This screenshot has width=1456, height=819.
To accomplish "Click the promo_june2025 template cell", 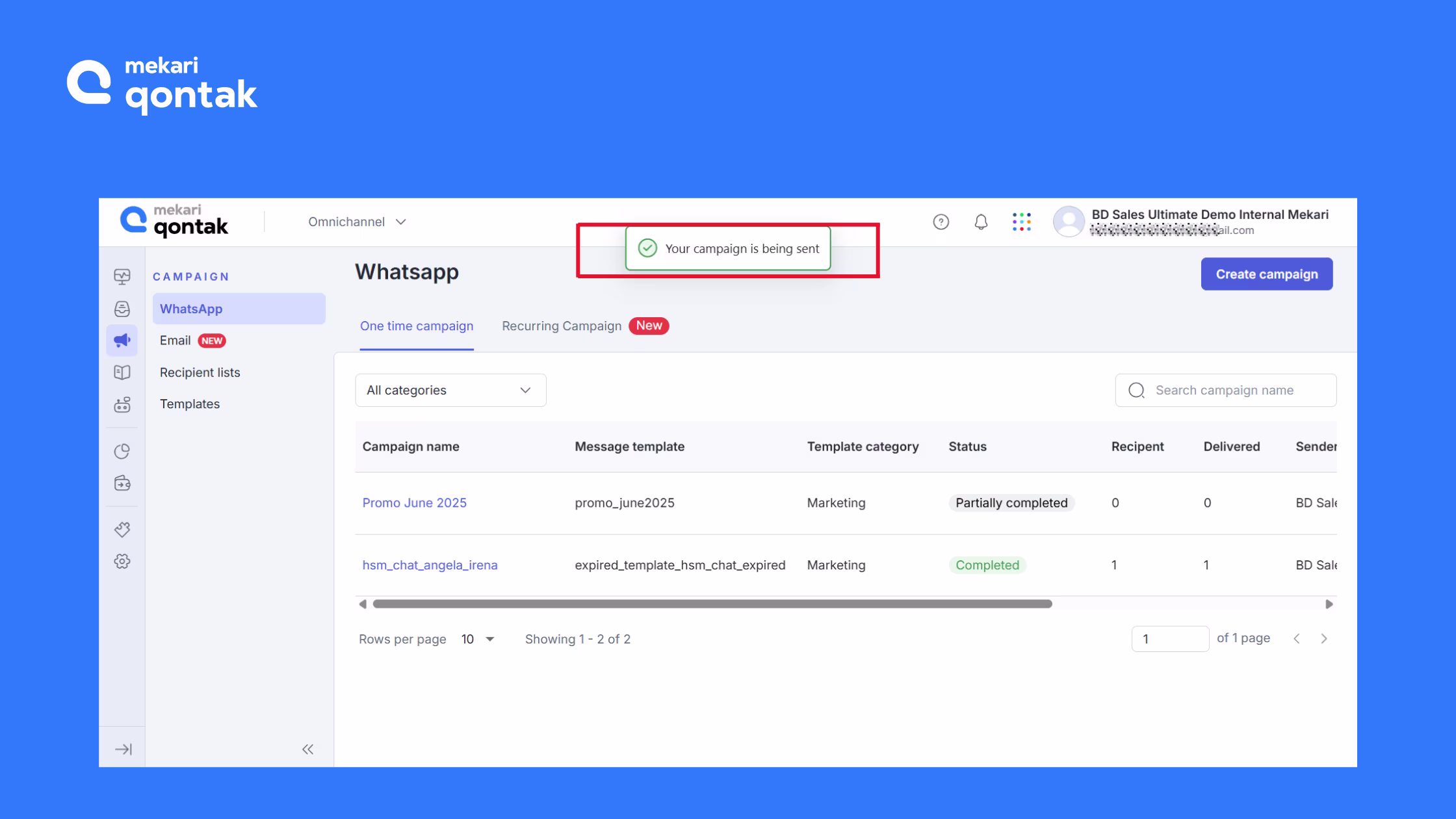I will pyautogui.click(x=625, y=503).
